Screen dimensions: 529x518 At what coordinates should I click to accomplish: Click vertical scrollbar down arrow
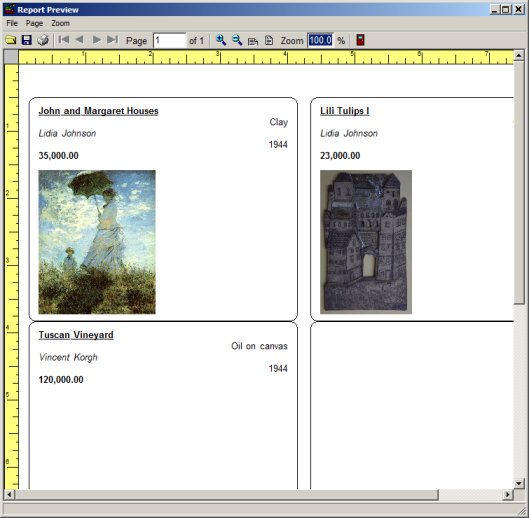(519, 484)
